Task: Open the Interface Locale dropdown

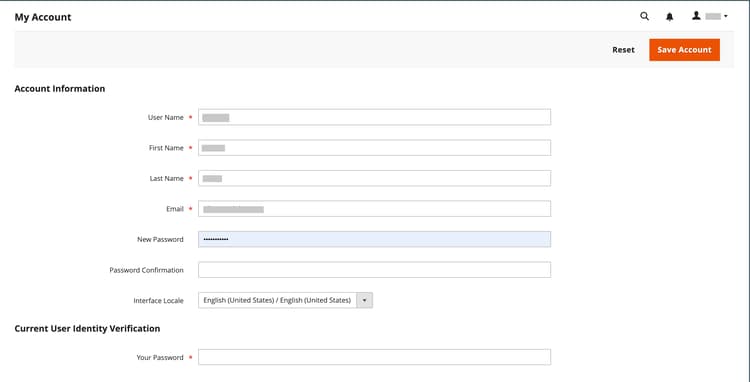Action: [286, 300]
